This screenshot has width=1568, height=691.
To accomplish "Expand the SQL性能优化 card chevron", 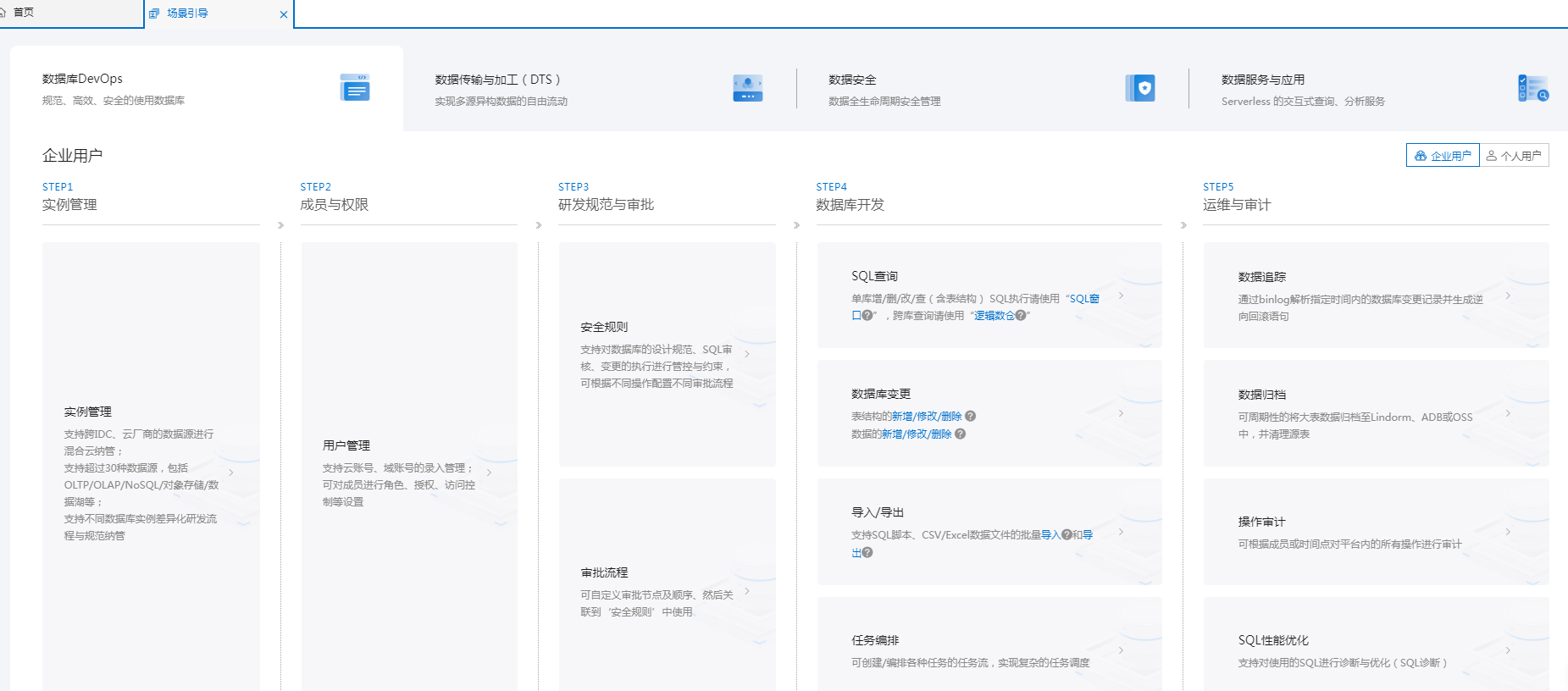I will point(1509,650).
